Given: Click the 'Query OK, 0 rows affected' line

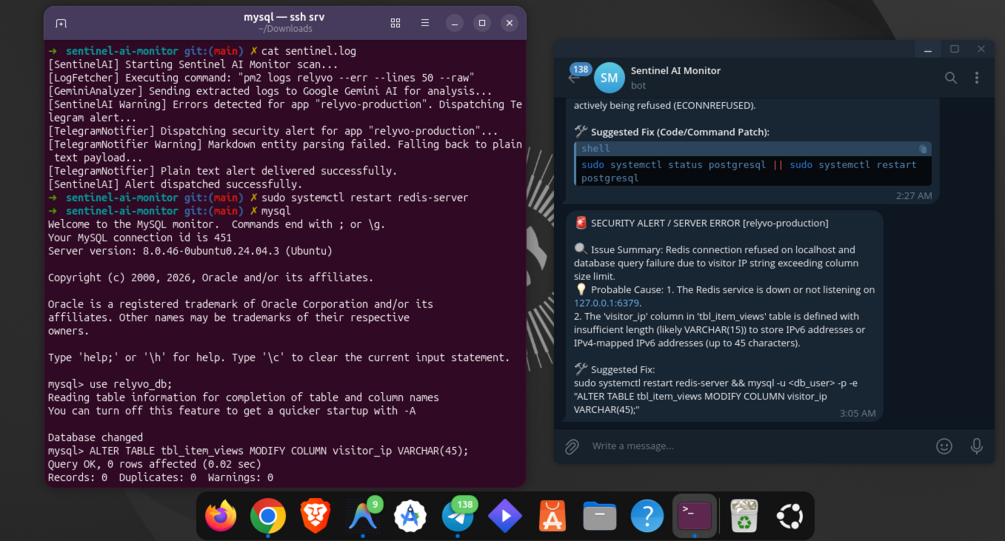Looking at the screenshot, I should coord(154,464).
